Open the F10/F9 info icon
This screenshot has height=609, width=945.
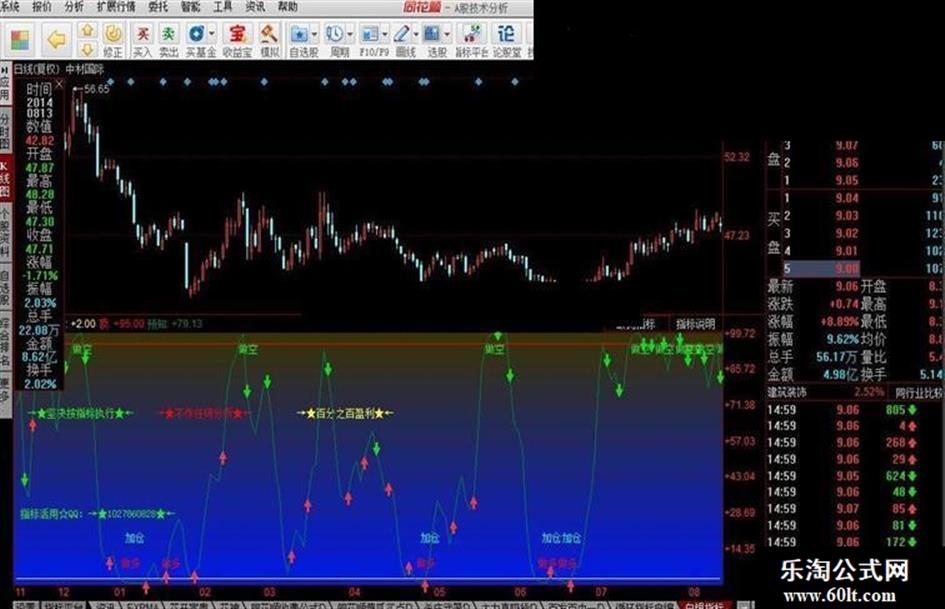(369, 34)
